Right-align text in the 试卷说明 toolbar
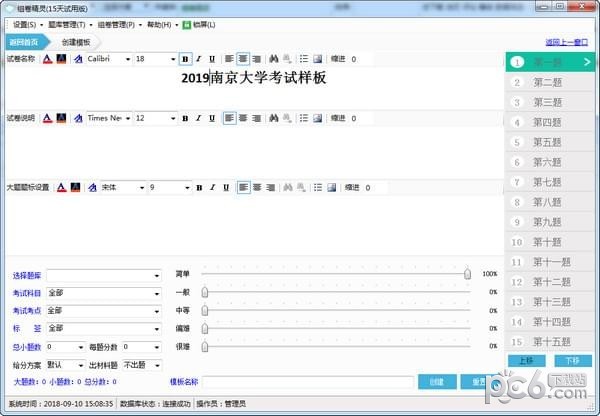The height and width of the screenshot is (416, 600). tap(256, 118)
